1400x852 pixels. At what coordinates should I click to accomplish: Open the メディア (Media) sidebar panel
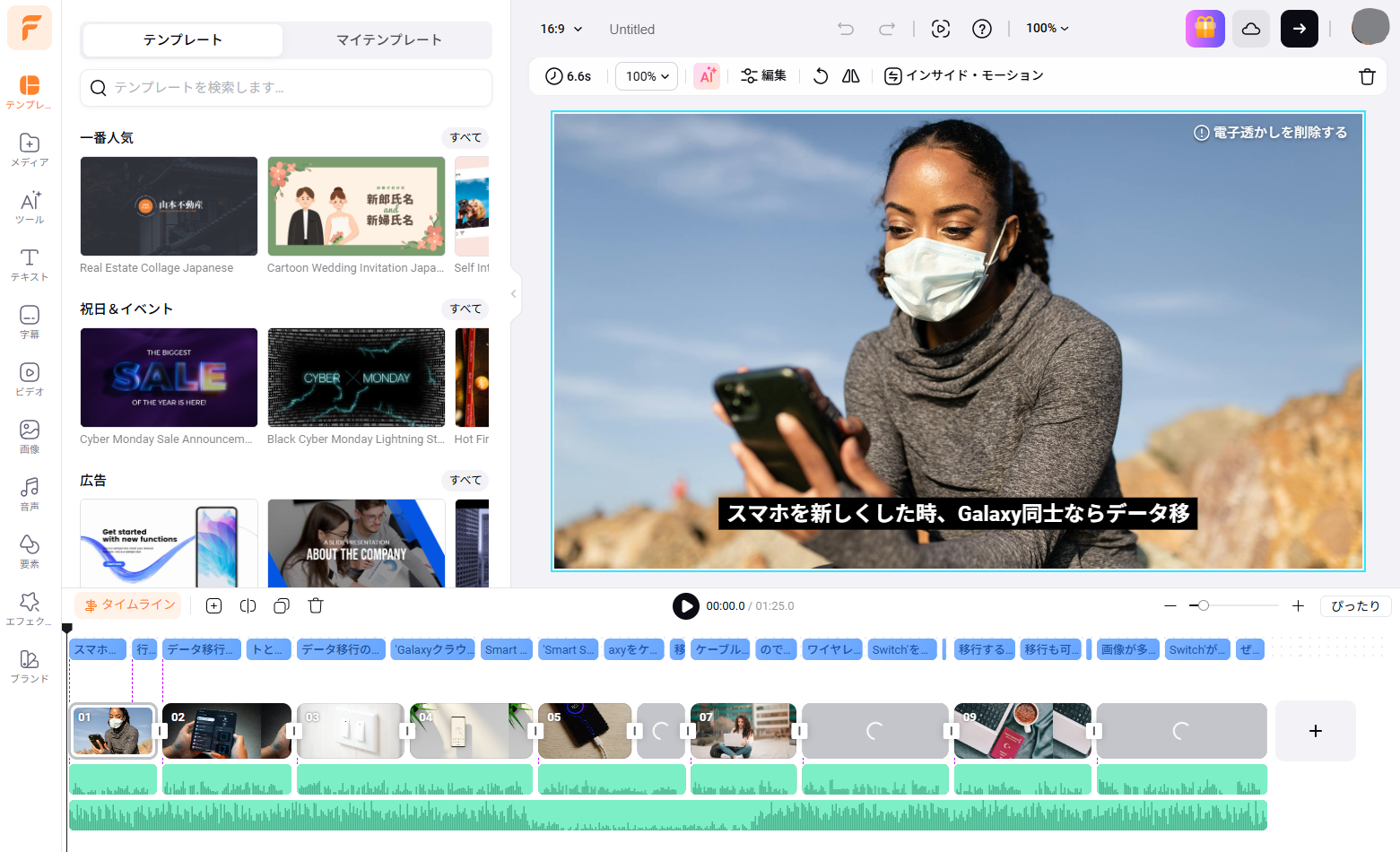(x=30, y=150)
